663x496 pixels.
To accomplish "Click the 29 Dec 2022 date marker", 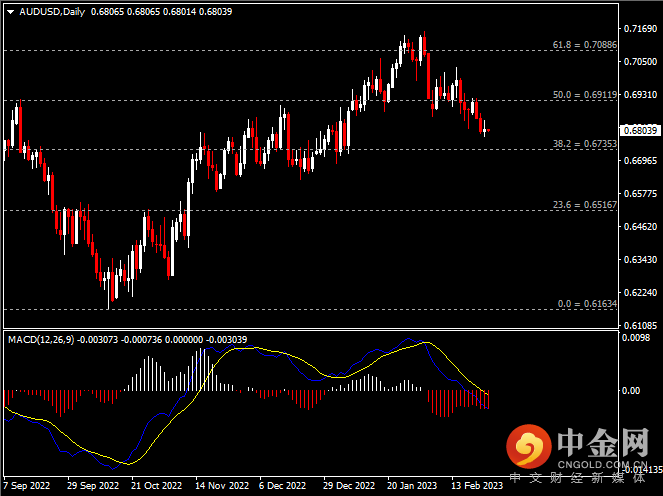I will tap(347, 485).
